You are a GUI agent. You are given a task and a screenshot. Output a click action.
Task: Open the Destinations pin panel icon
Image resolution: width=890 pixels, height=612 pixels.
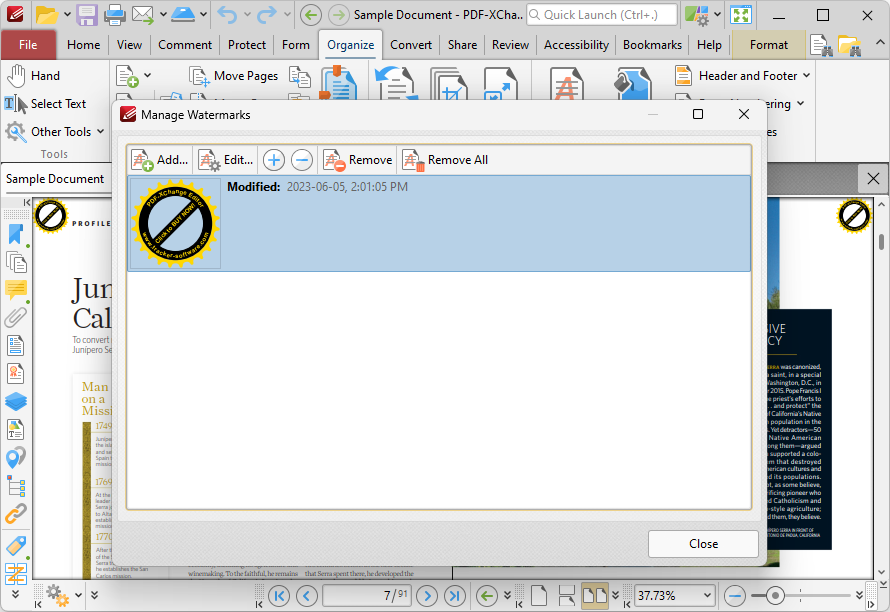pos(16,458)
